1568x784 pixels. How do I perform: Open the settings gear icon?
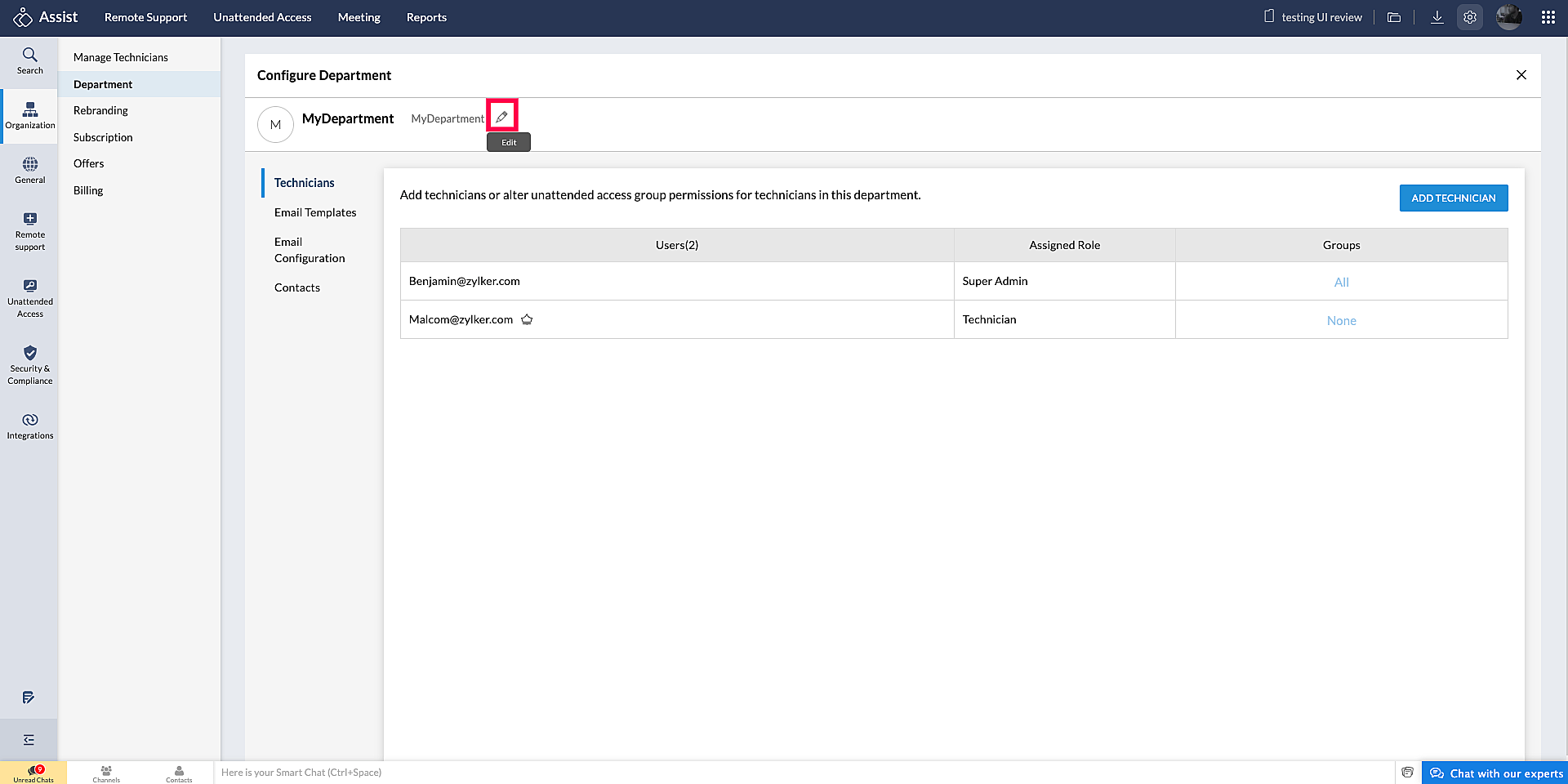[1470, 17]
